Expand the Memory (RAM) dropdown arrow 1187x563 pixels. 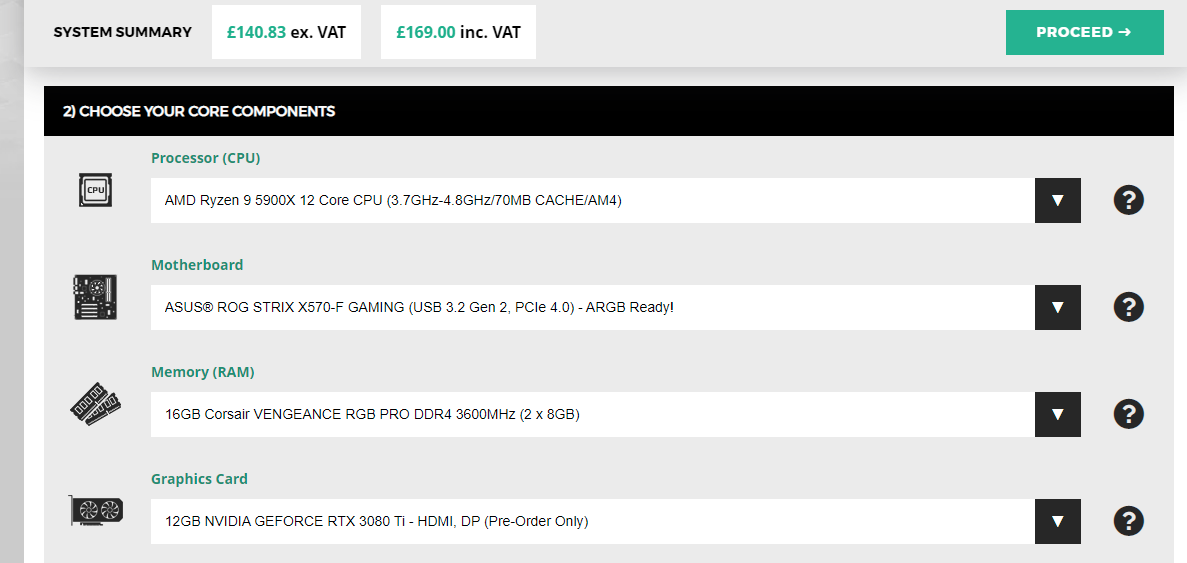1058,414
